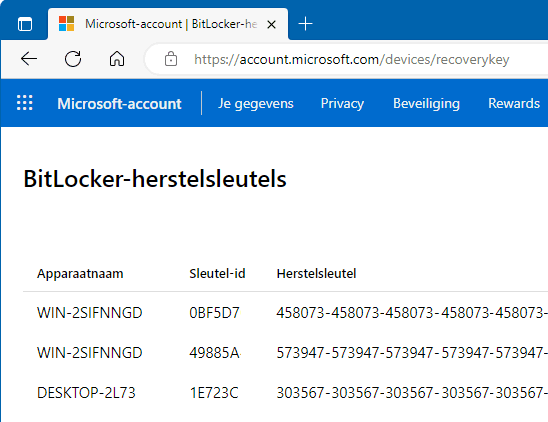
Task: Select the Microsoft-account BitLocker browser tab
Action: click(168, 24)
